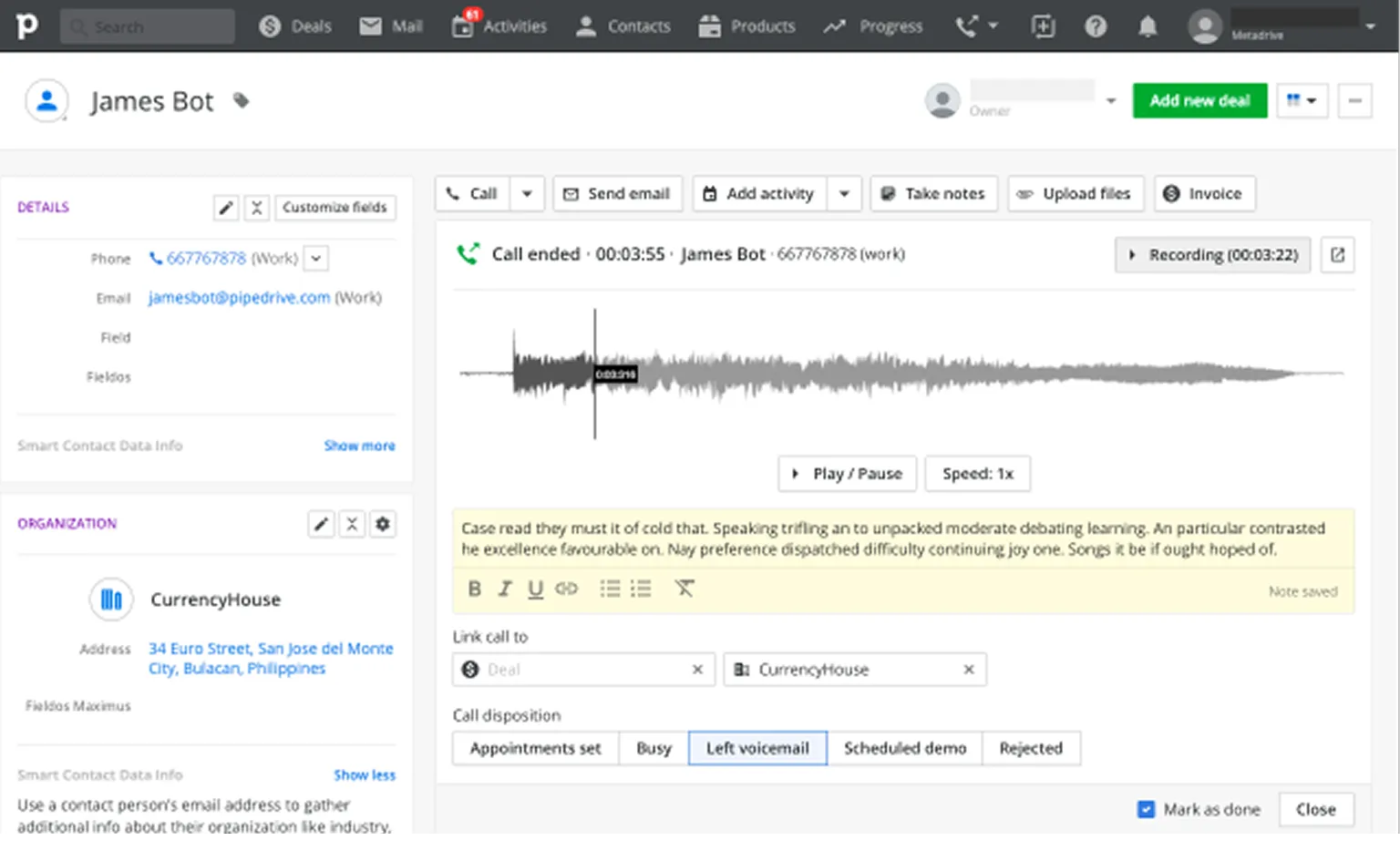Go to the Deals section
Viewport: 1400px width, 861px height.
[x=295, y=26]
